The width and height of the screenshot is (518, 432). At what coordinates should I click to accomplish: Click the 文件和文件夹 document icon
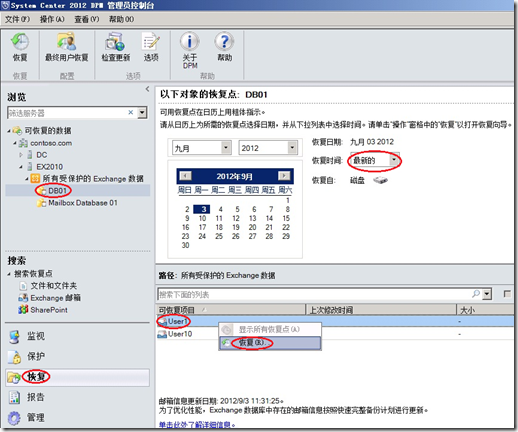[x=23, y=286]
